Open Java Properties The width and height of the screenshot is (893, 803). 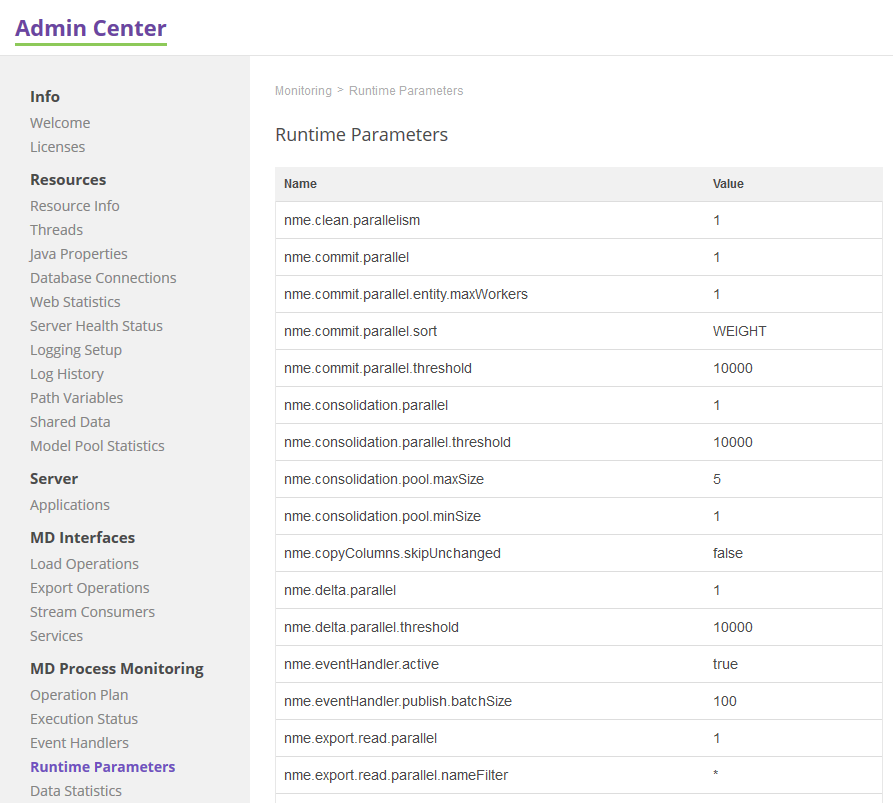[x=79, y=254]
